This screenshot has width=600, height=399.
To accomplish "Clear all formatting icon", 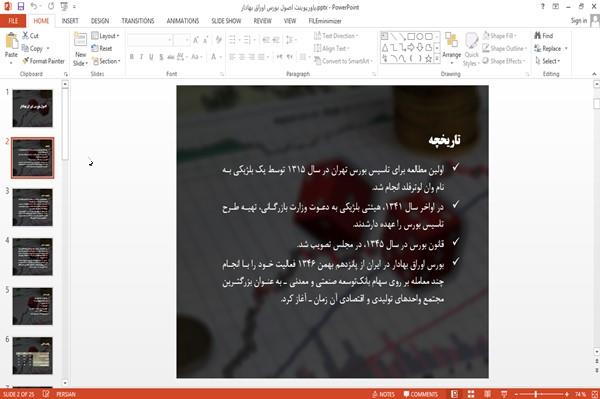I will [218, 40].
